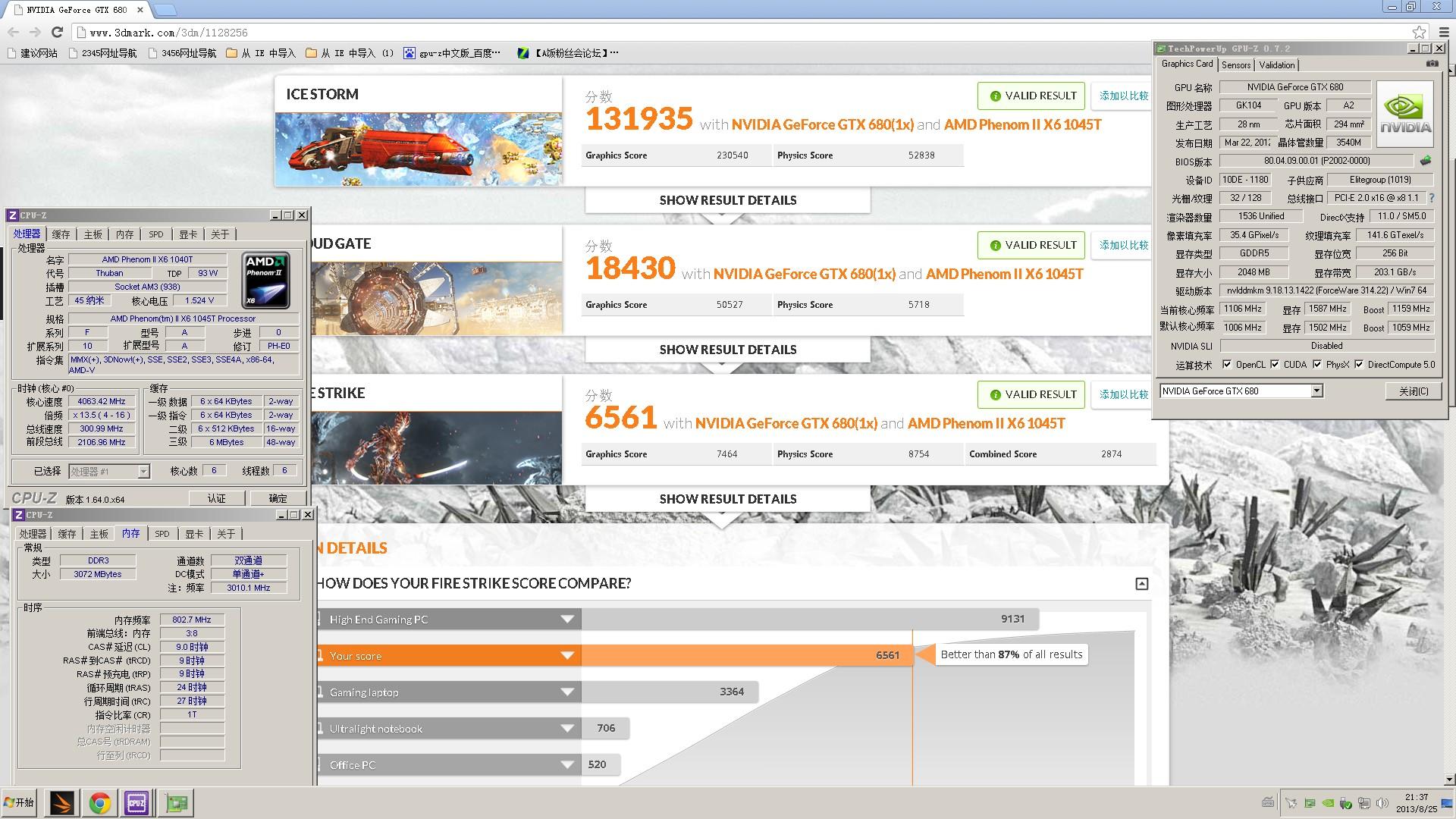Expand the High End Gaming PC row
Viewport: 1456px width, 819px height.
pyautogui.click(x=566, y=620)
